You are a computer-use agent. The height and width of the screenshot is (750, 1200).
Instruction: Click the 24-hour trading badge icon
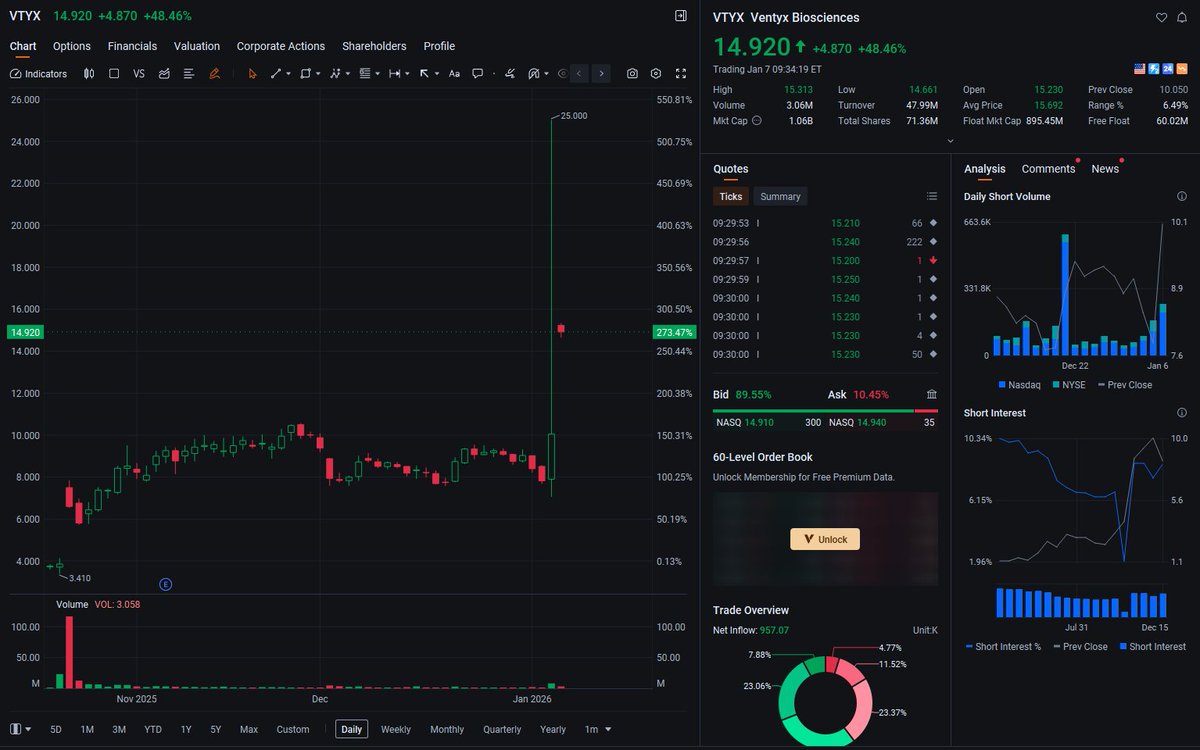click(1168, 69)
